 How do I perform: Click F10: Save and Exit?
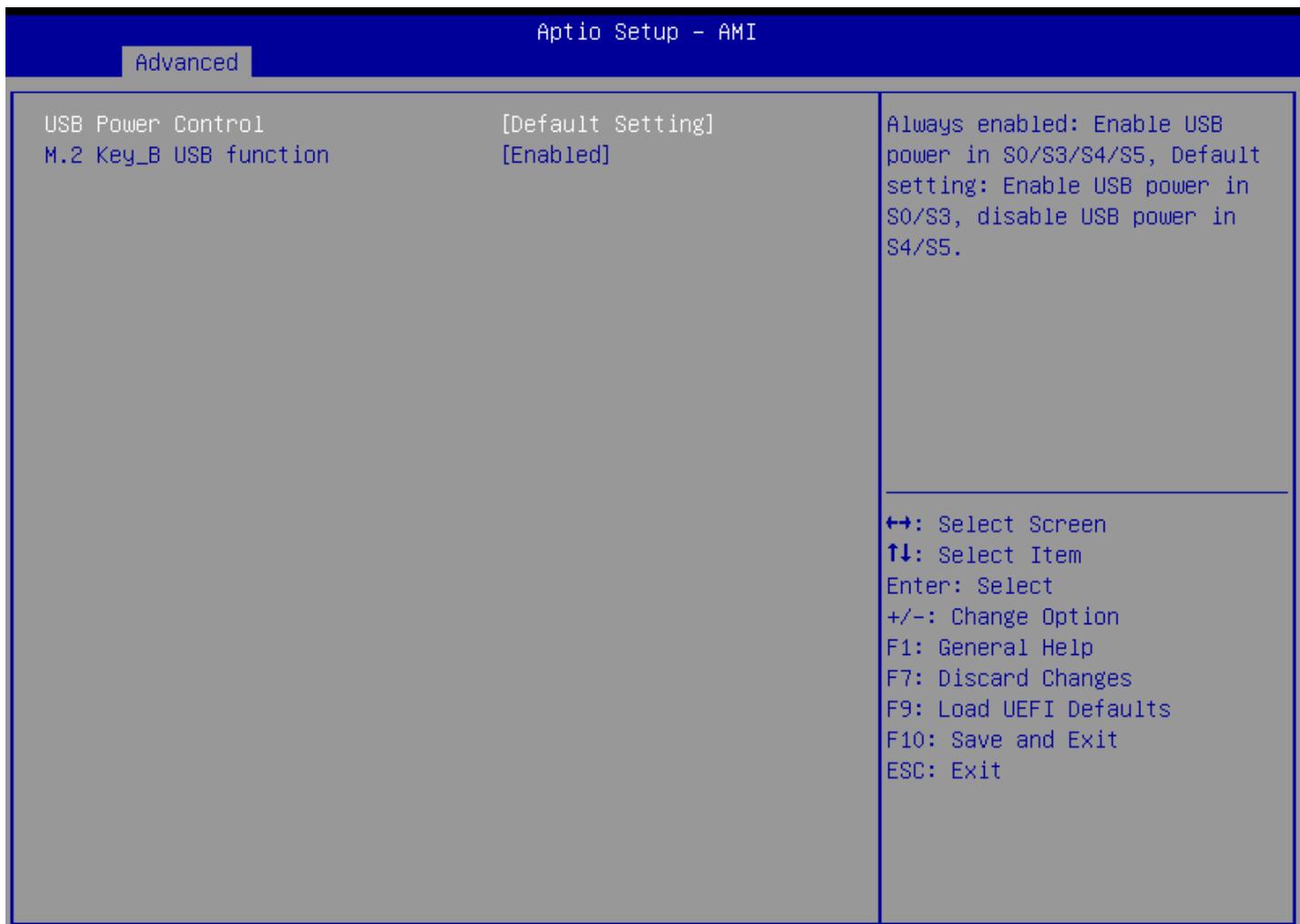coord(1003,740)
